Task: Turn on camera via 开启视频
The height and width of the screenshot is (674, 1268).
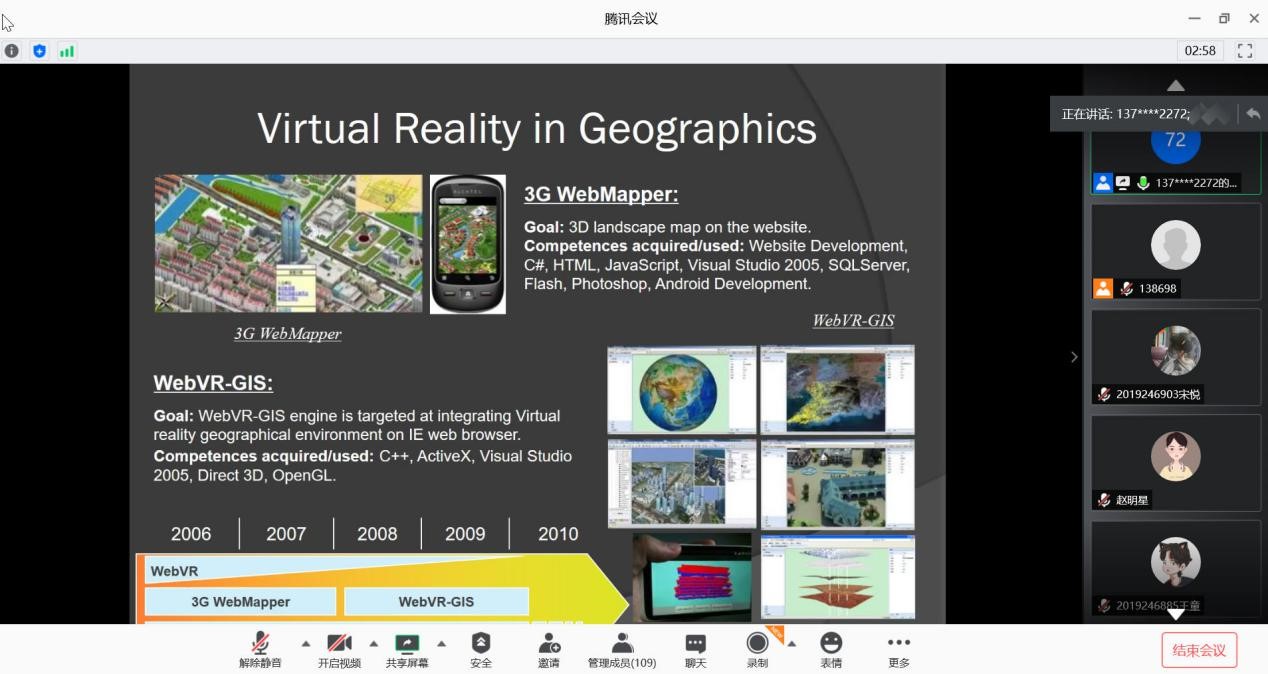Action: [339, 650]
